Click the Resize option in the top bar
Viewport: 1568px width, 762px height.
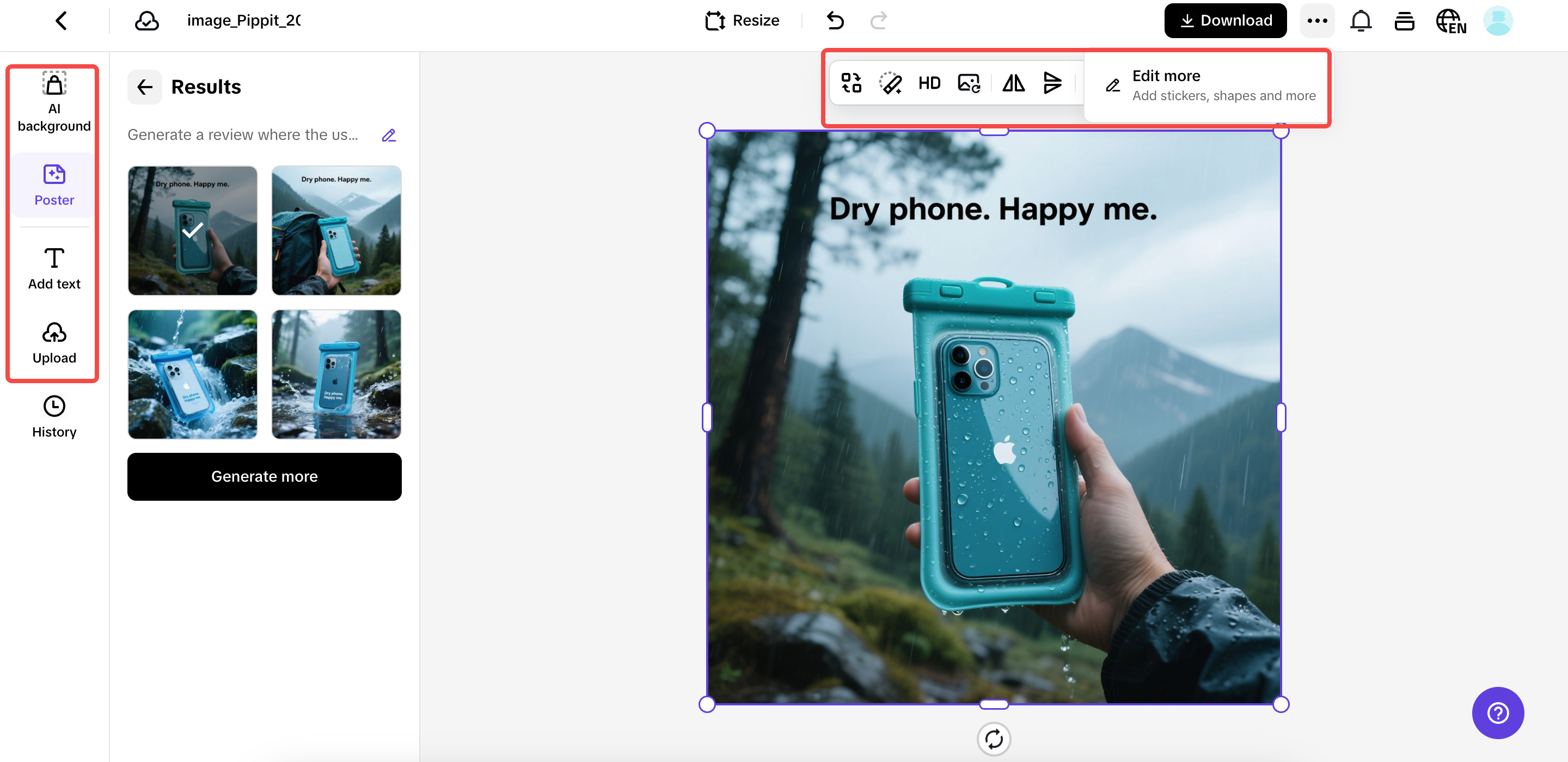(x=742, y=20)
